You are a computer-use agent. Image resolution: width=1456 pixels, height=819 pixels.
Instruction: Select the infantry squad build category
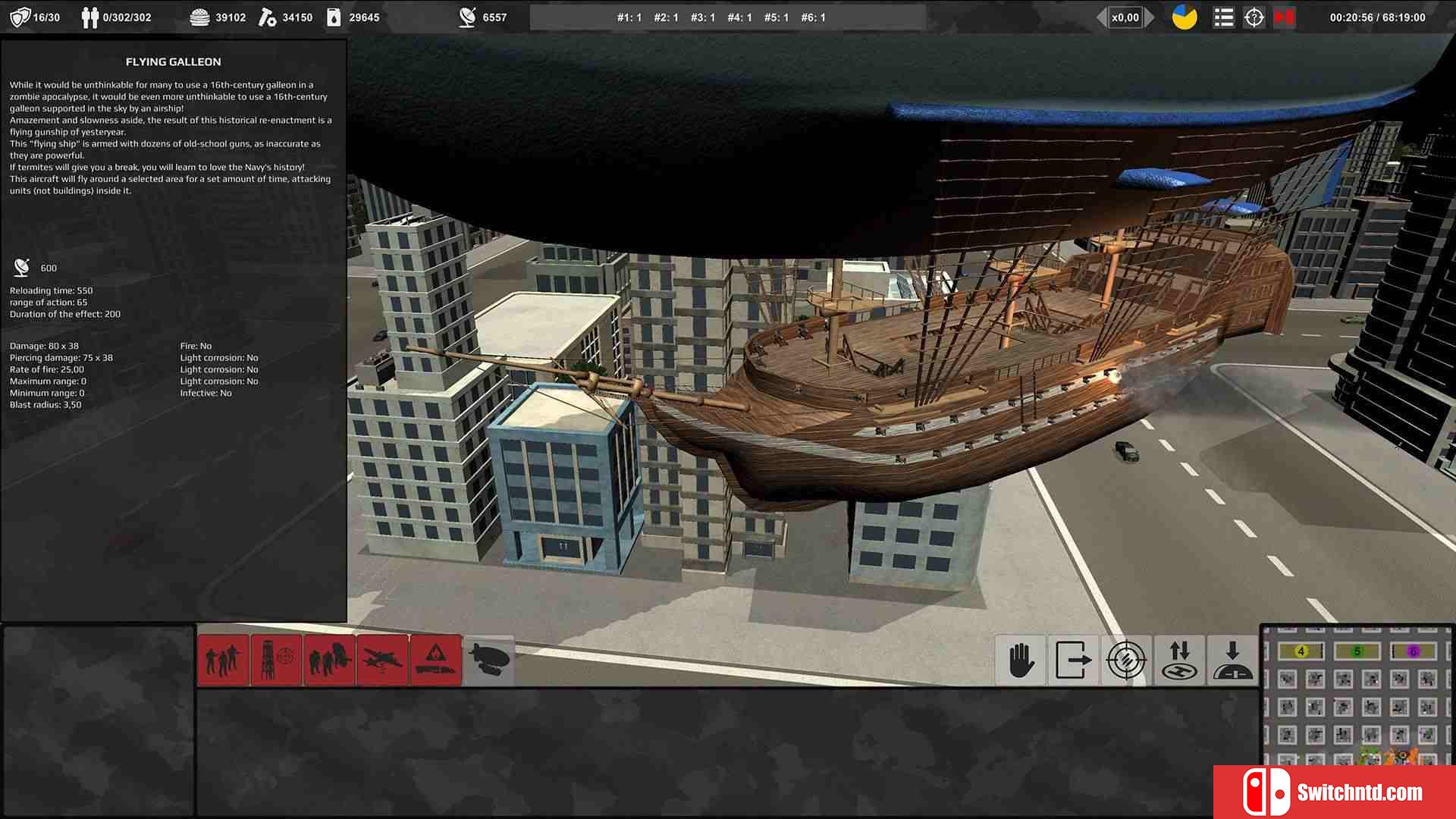coord(224,660)
